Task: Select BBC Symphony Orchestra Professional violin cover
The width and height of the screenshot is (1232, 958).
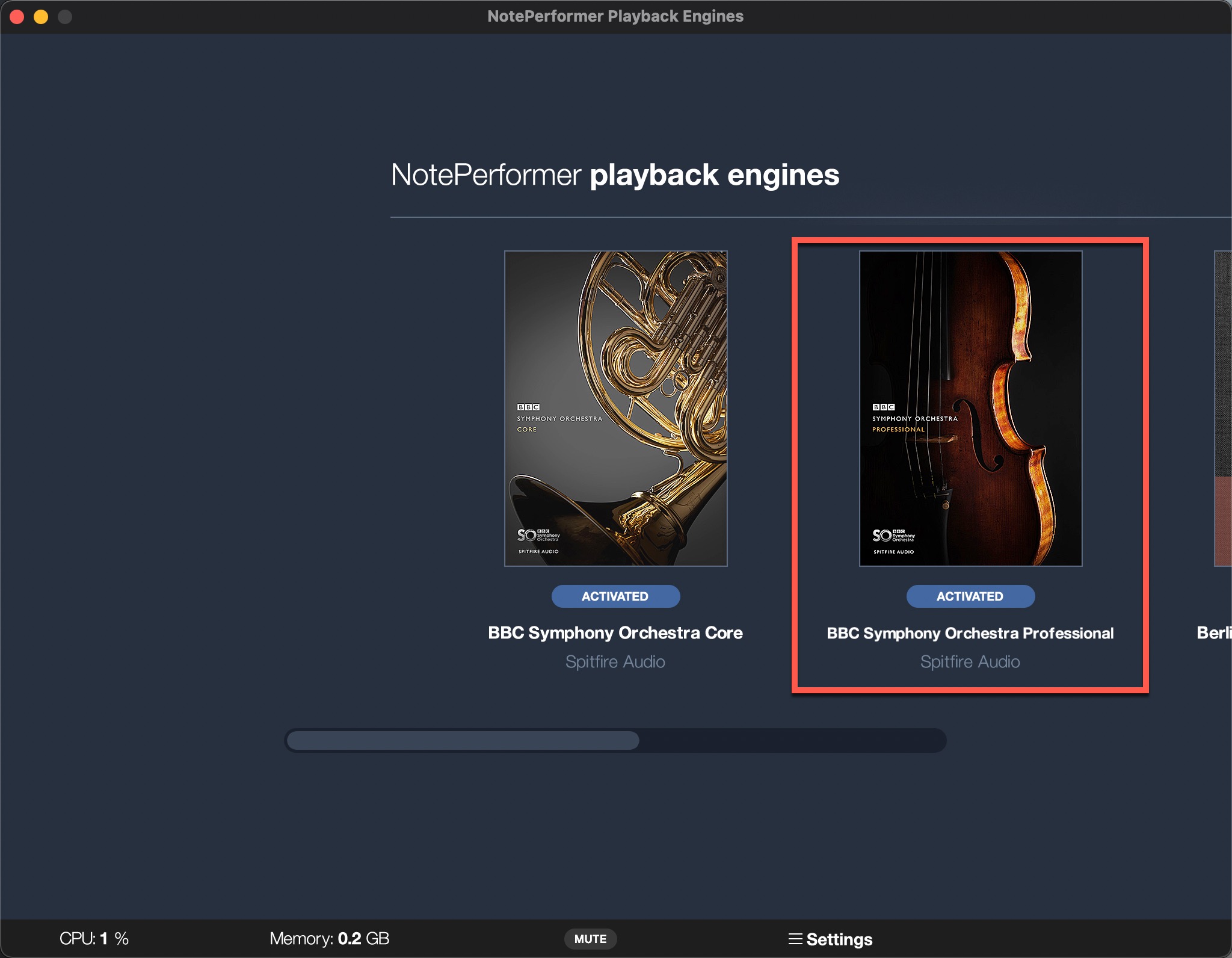Action: 970,408
